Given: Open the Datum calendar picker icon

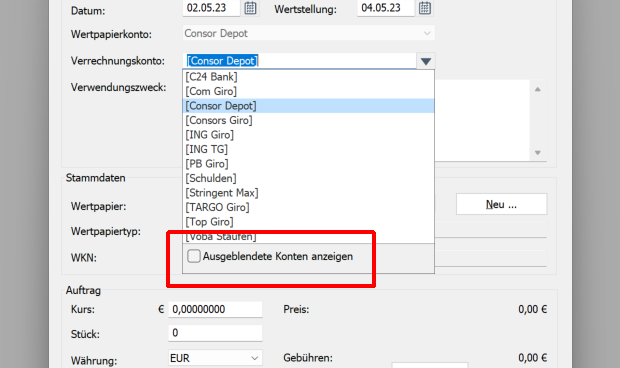Looking at the screenshot, I should (250, 8).
